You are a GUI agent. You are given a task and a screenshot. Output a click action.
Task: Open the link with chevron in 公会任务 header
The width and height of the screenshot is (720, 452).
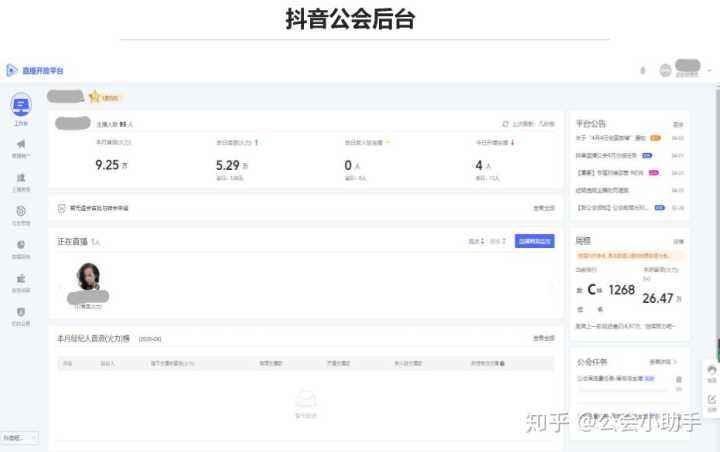(x=663, y=362)
